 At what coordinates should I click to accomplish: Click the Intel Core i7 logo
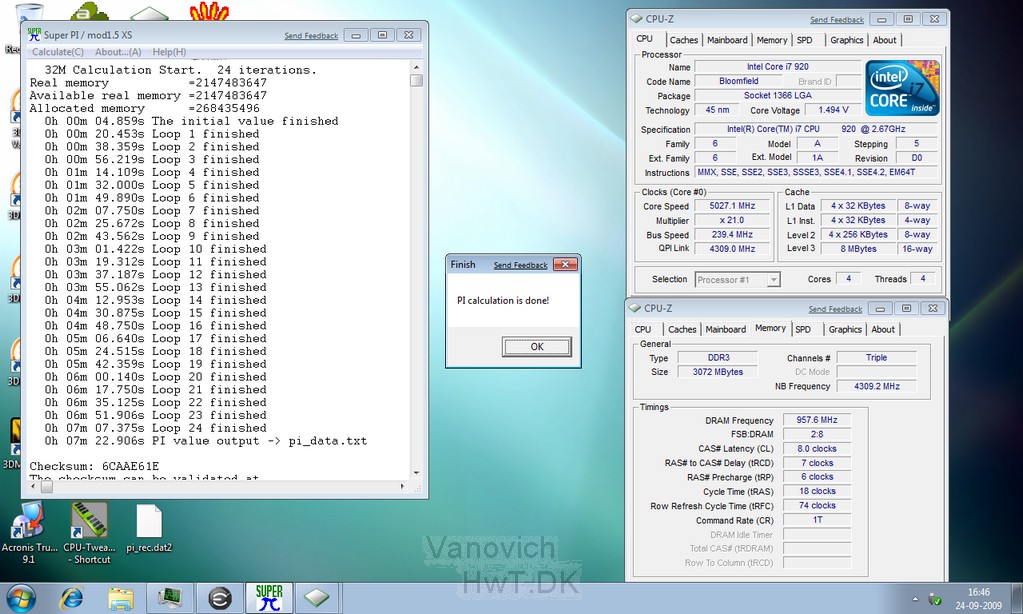click(902, 88)
